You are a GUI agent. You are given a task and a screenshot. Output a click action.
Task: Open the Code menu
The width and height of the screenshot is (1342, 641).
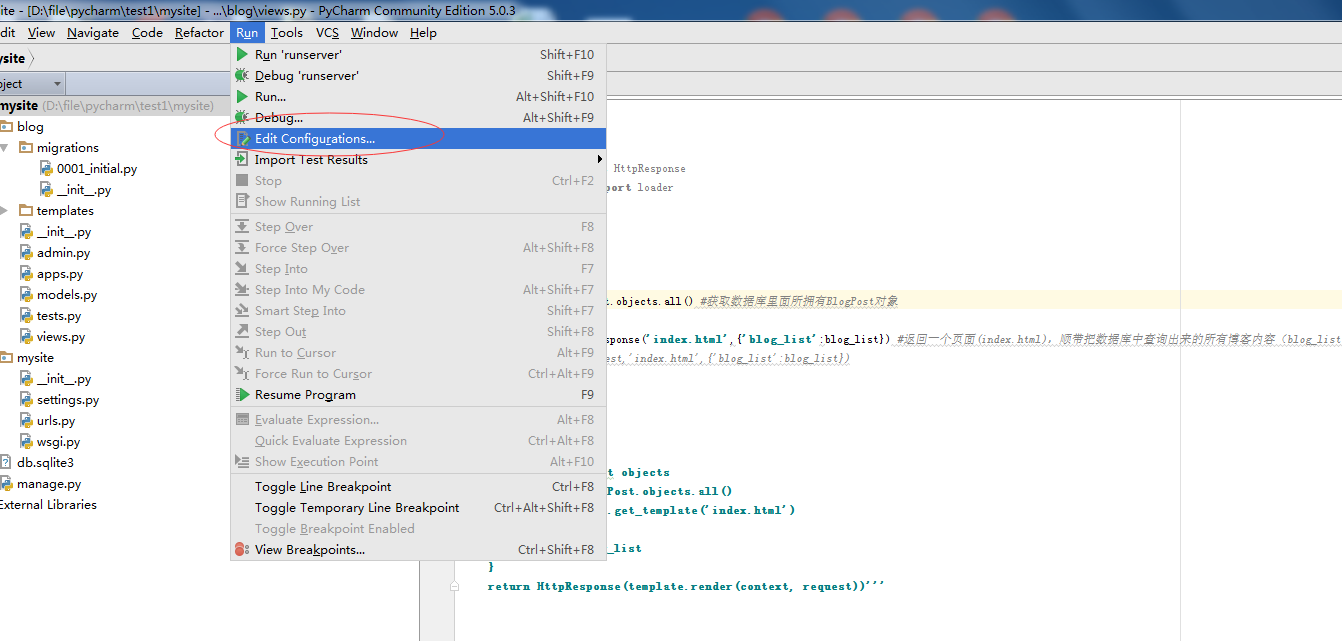(x=147, y=33)
